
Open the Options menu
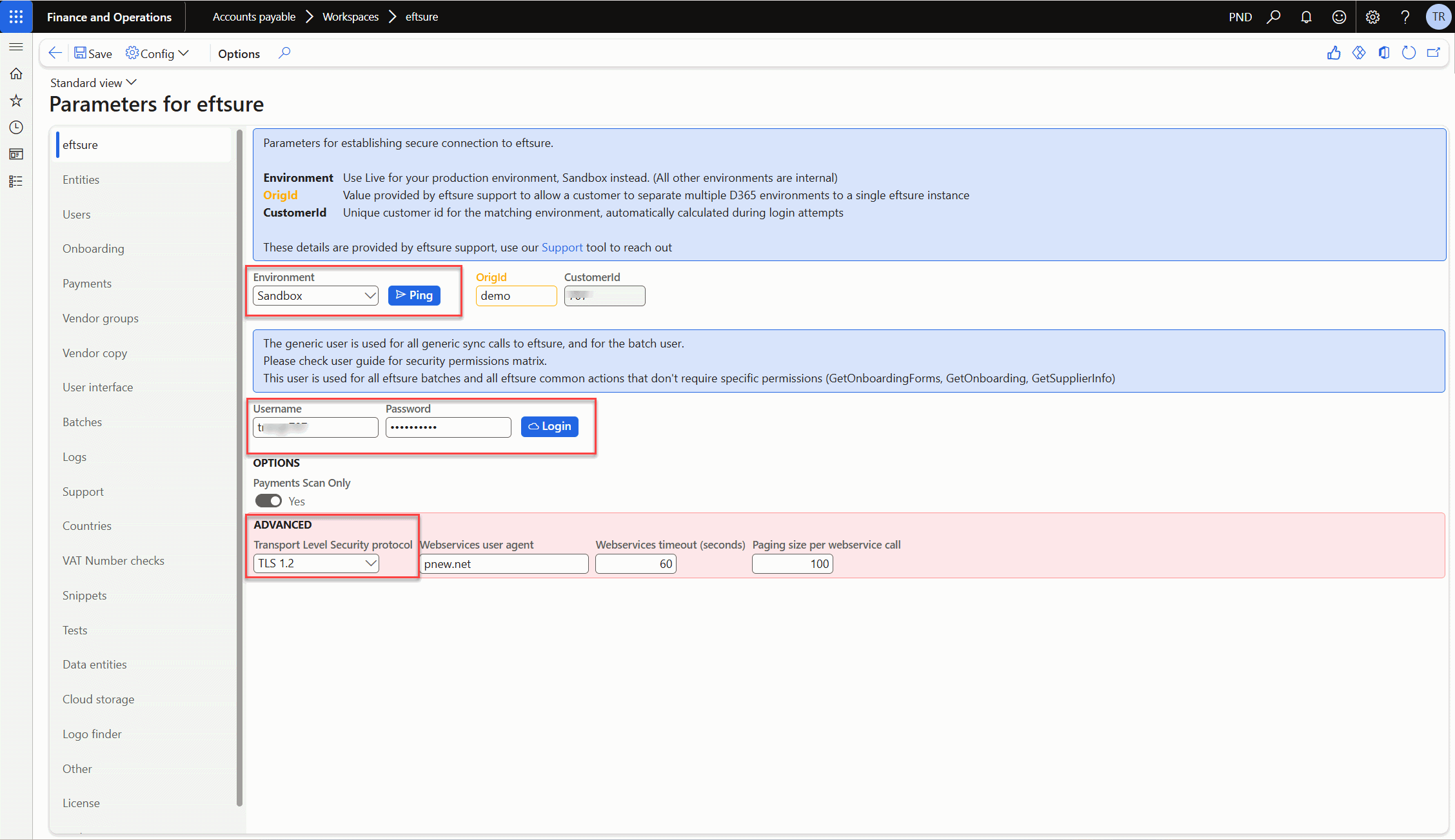pyautogui.click(x=239, y=54)
